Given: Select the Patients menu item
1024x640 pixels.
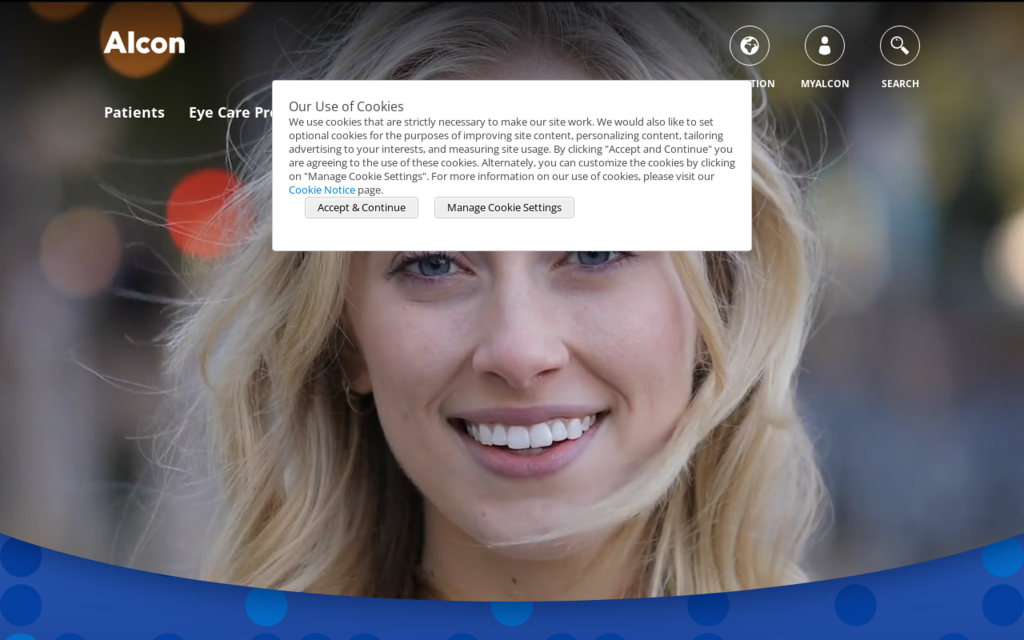Looking at the screenshot, I should tap(134, 113).
